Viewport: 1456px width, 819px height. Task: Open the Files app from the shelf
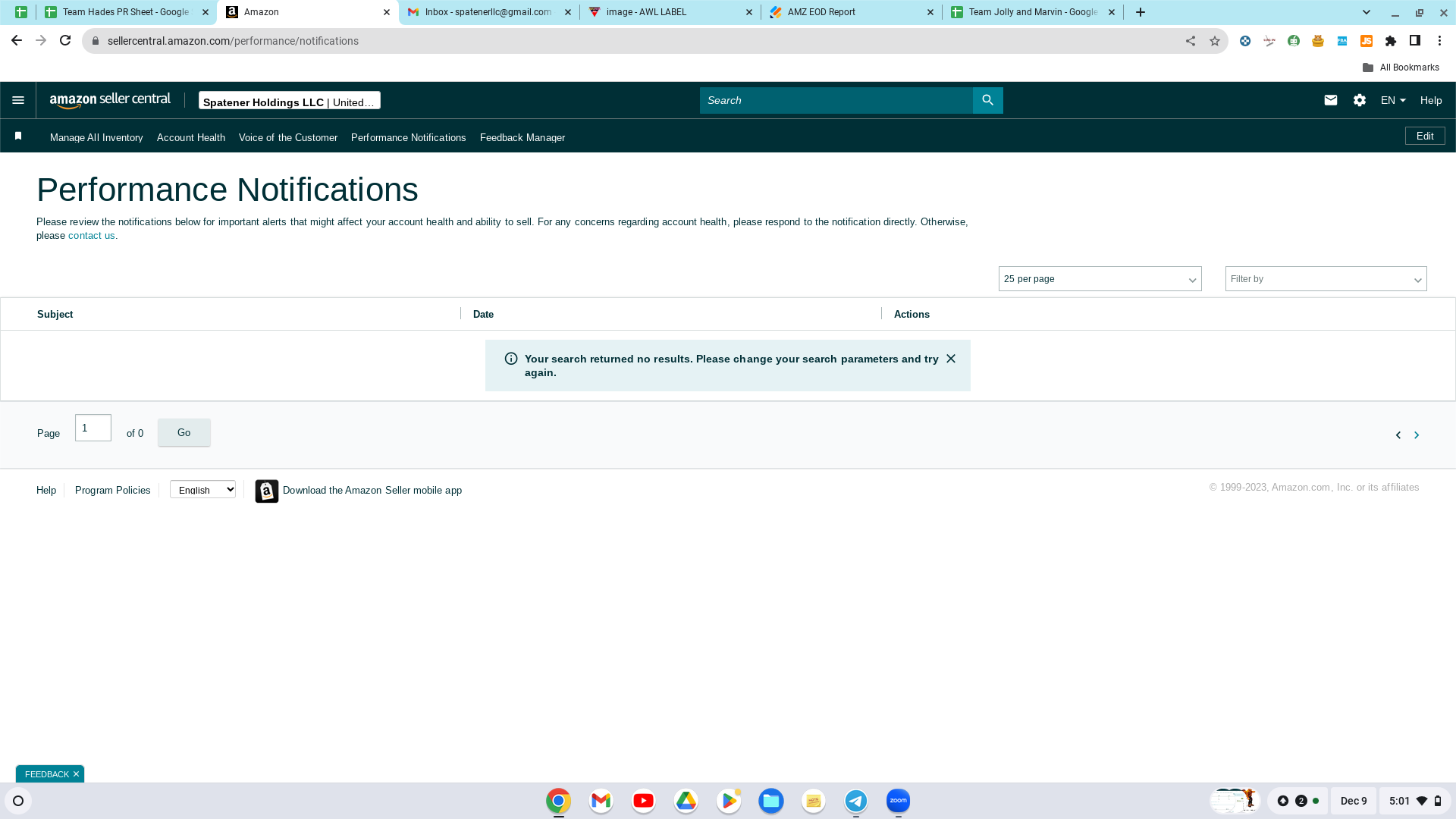(771, 801)
